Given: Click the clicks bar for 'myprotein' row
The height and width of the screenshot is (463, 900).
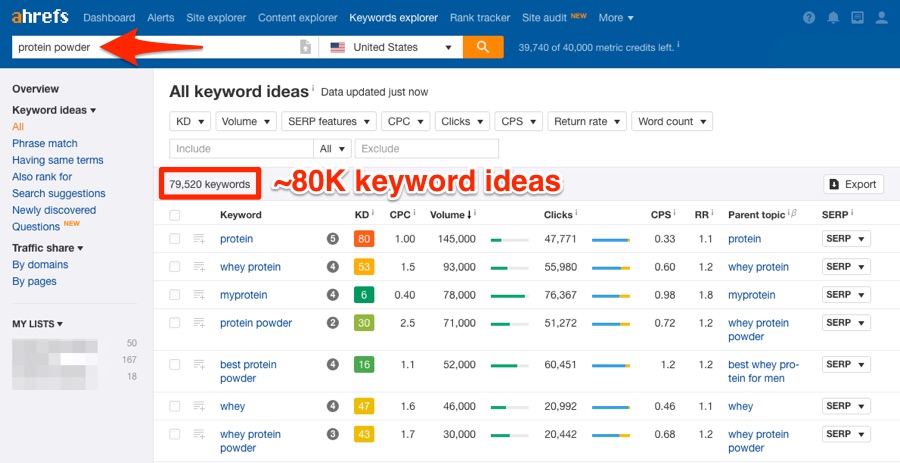Looking at the screenshot, I should pos(611,295).
